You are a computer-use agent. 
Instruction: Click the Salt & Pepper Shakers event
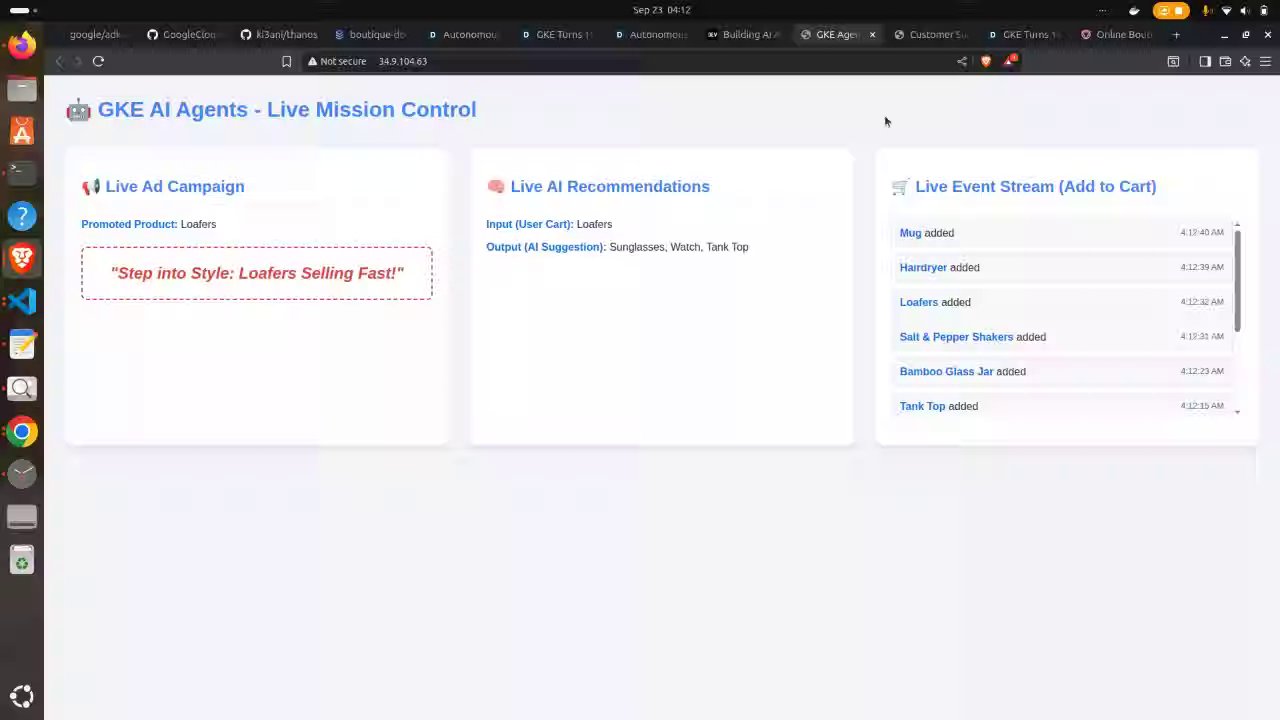pyautogui.click(x=1061, y=337)
